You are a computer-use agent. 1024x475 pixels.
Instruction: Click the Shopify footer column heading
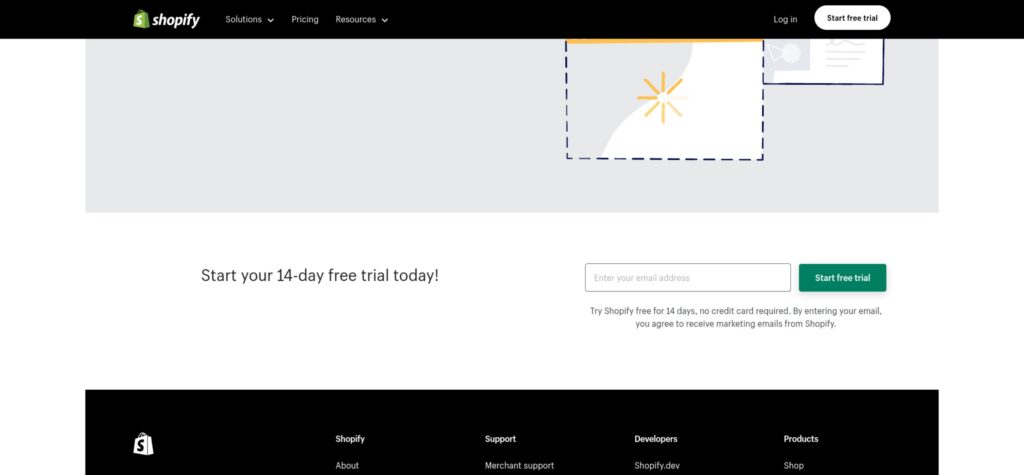pyautogui.click(x=350, y=439)
